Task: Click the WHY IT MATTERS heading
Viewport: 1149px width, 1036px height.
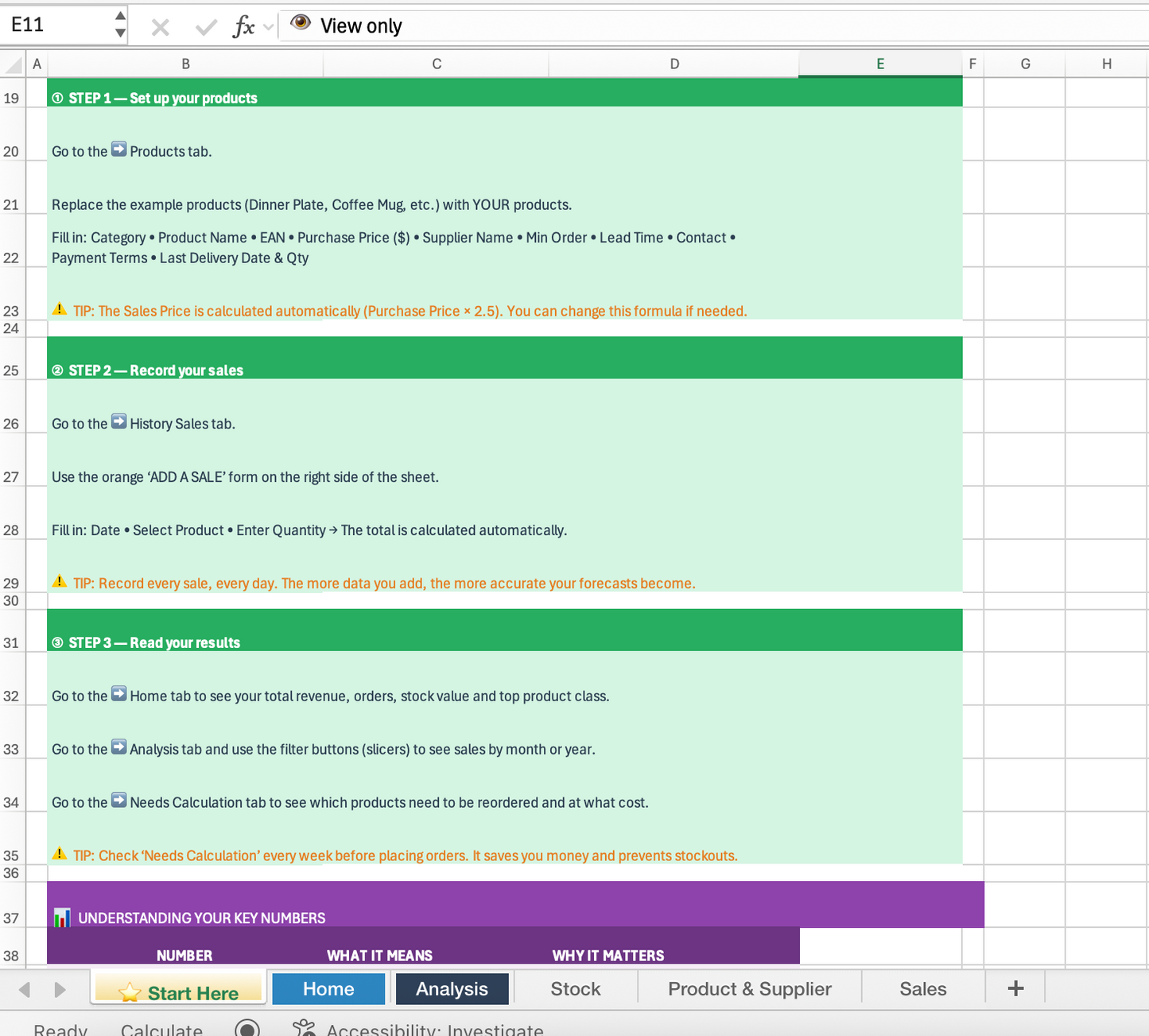Action: click(x=608, y=955)
